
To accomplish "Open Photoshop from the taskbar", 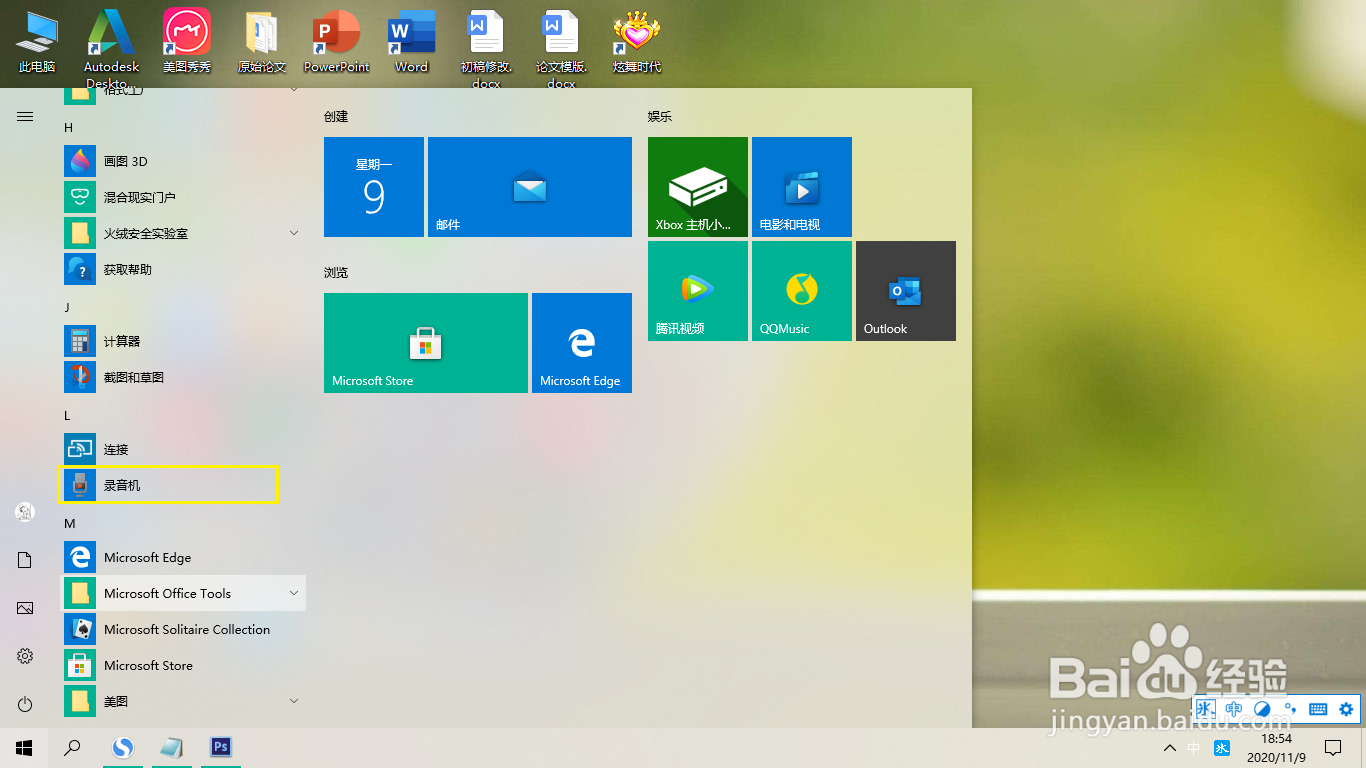I will (222, 747).
